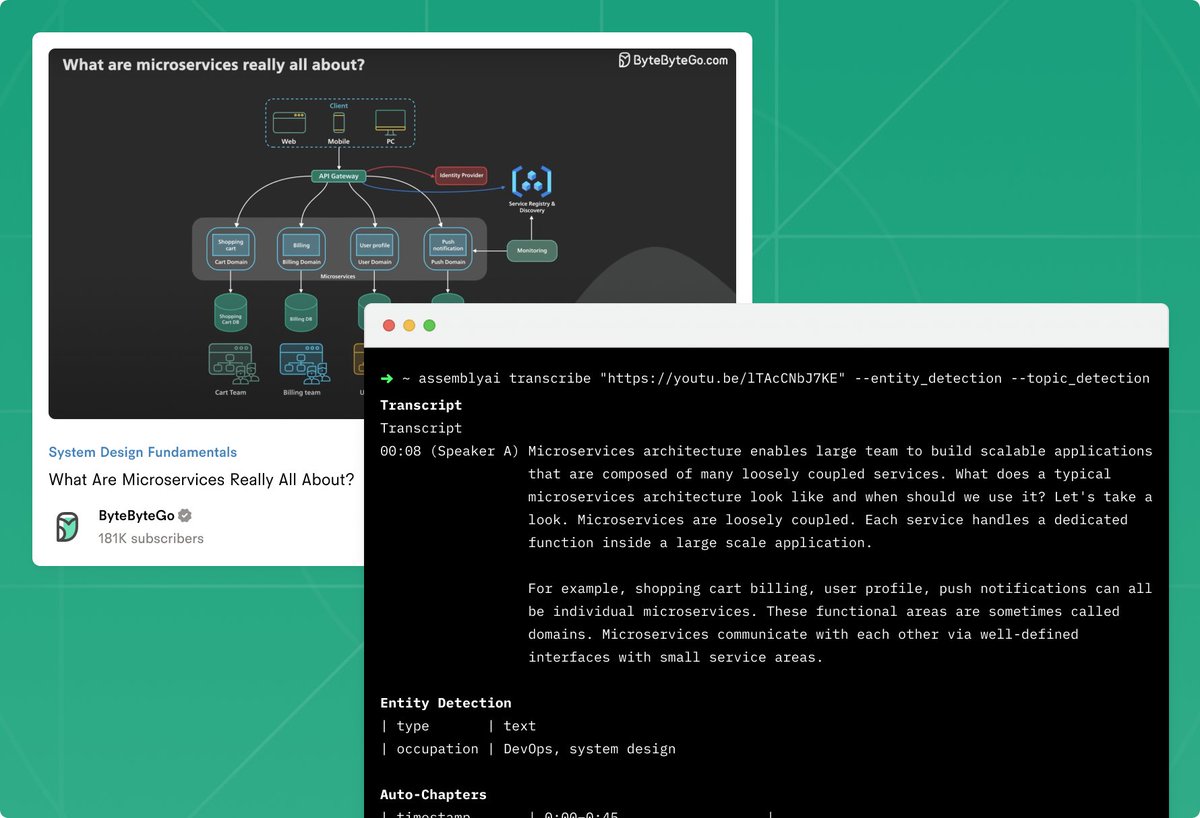This screenshot has width=1200, height=818.
Task: Close the terminal window with the red button
Action: [389, 326]
